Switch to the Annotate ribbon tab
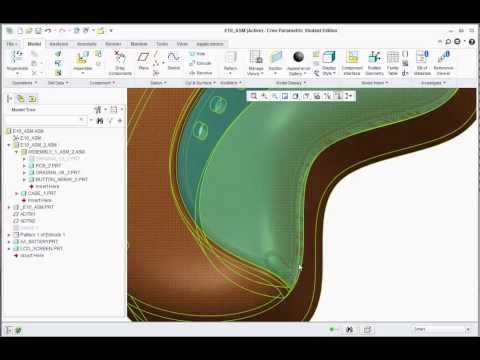480x360 pixels. click(87, 44)
